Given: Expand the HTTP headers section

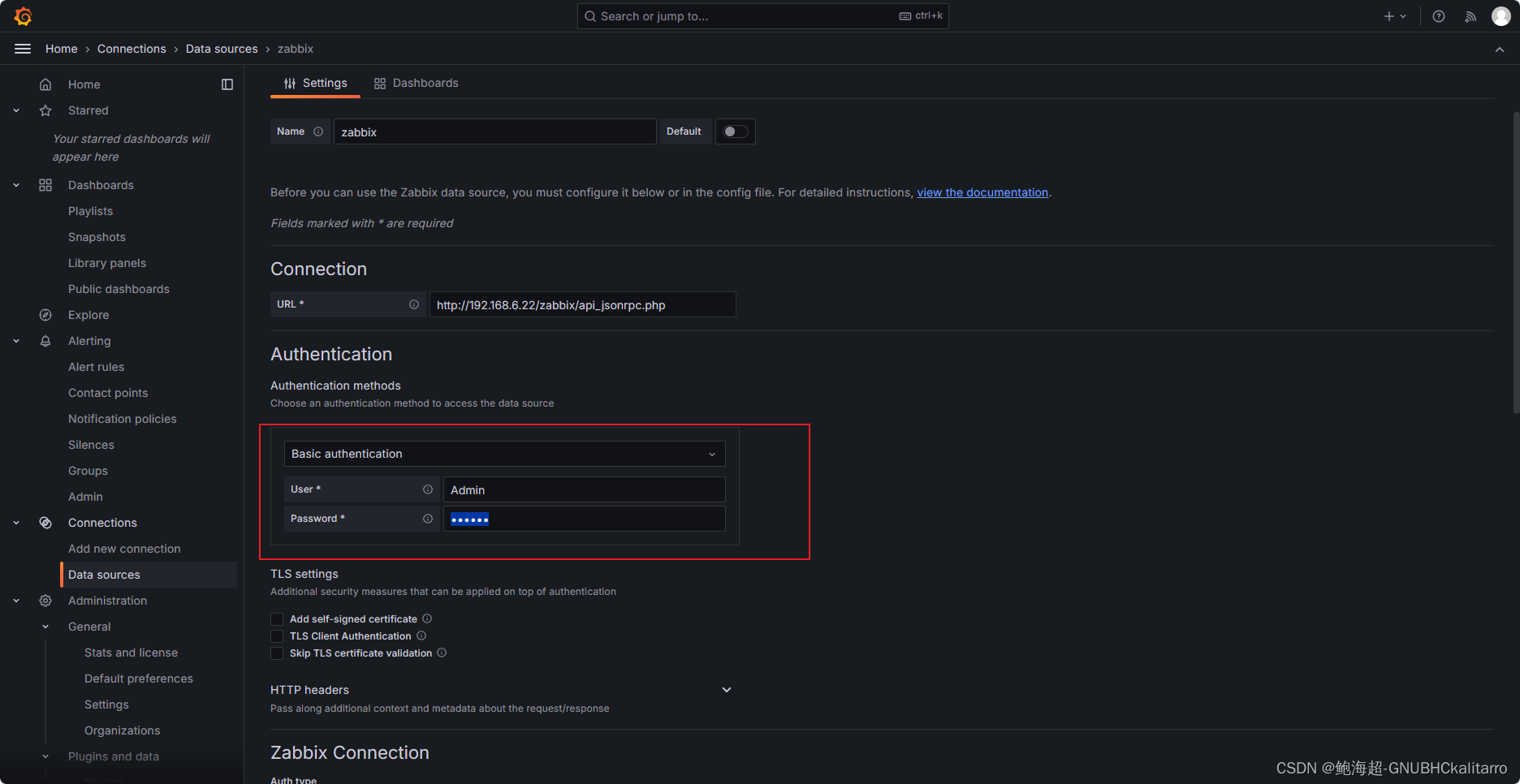Looking at the screenshot, I should point(727,690).
